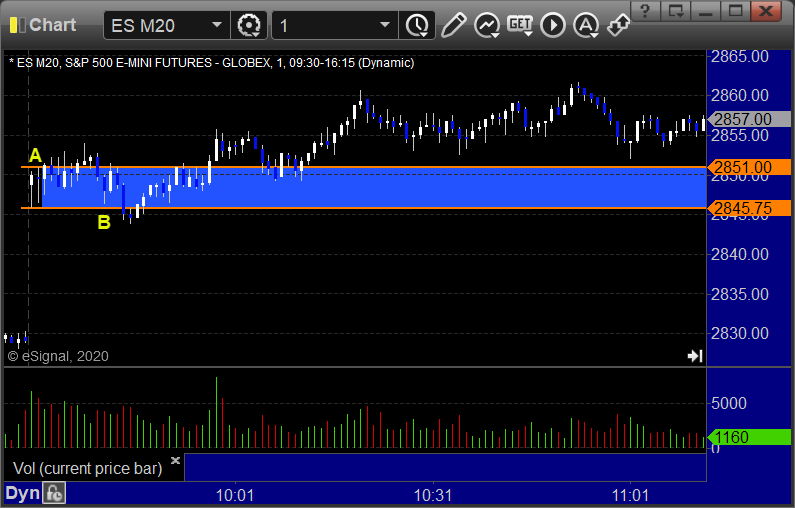This screenshot has width=795, height=508.
Task: Click the 2835.00 price axis label
Action: point(740,294)
